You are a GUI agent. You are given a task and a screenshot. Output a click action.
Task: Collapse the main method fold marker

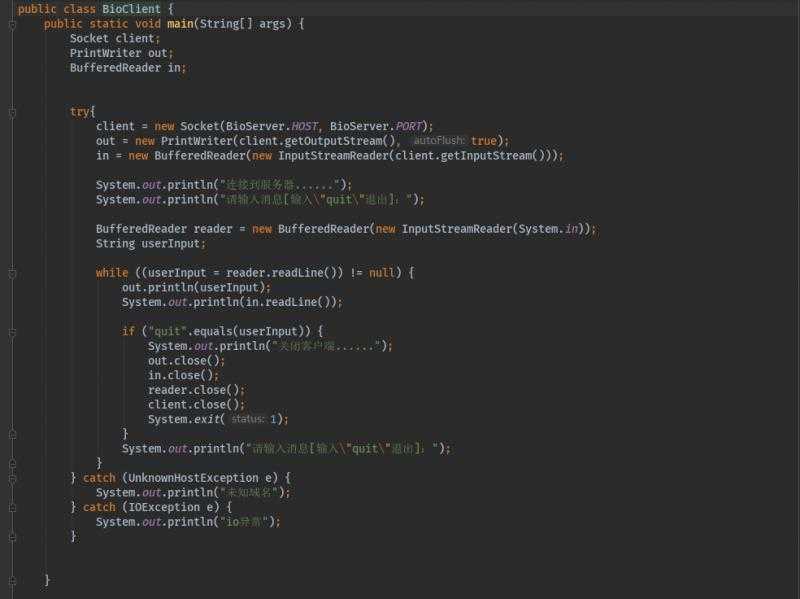coord(13,24)
